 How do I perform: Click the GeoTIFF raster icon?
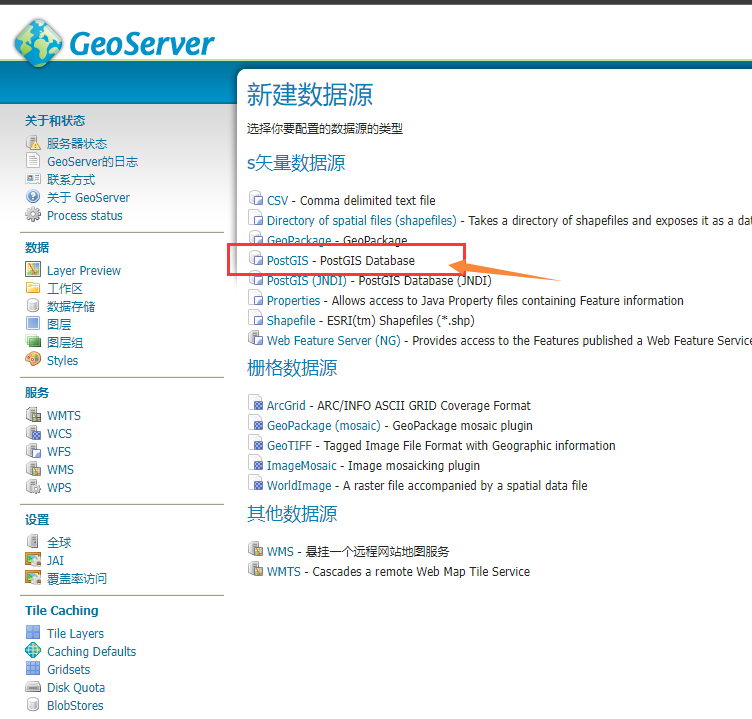coord(256,444)
